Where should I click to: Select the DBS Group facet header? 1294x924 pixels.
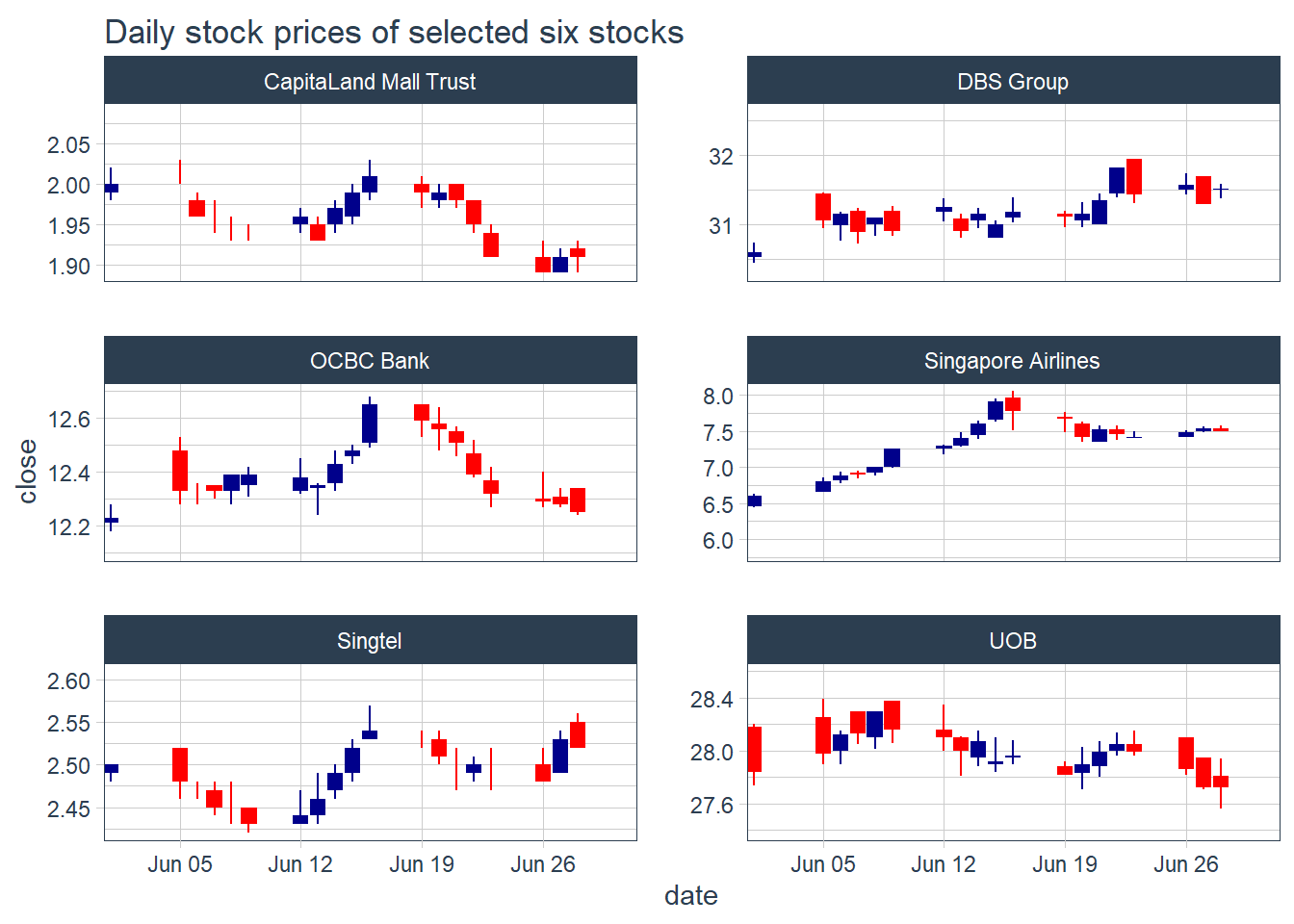coord(1013,81)
